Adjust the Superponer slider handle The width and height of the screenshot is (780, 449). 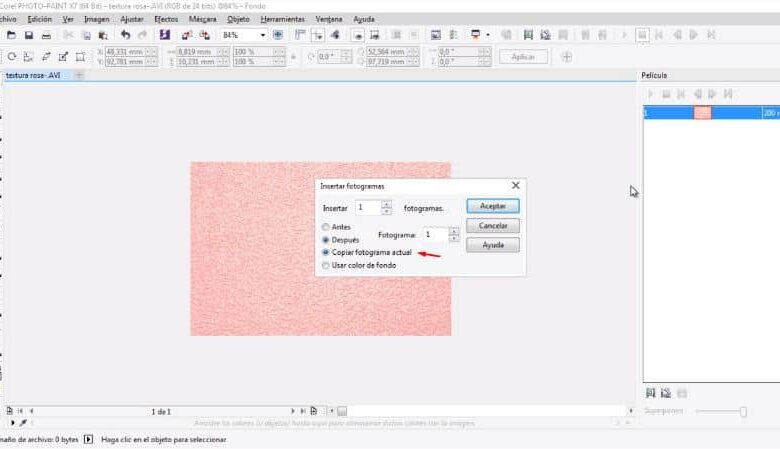pos(743,411)
